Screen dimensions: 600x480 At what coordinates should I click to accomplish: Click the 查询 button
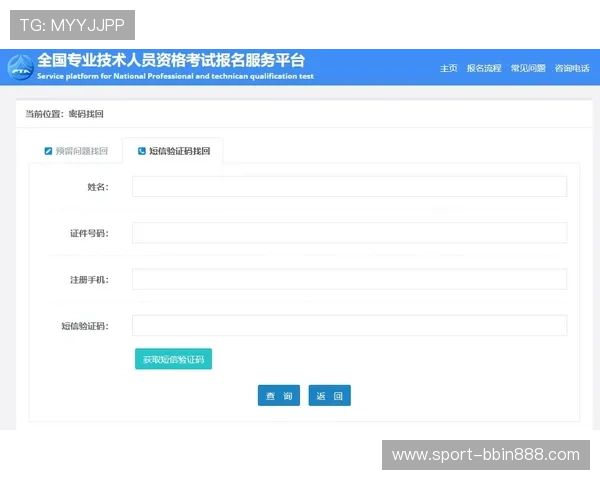pyautogui.click(x=279, y=395)
